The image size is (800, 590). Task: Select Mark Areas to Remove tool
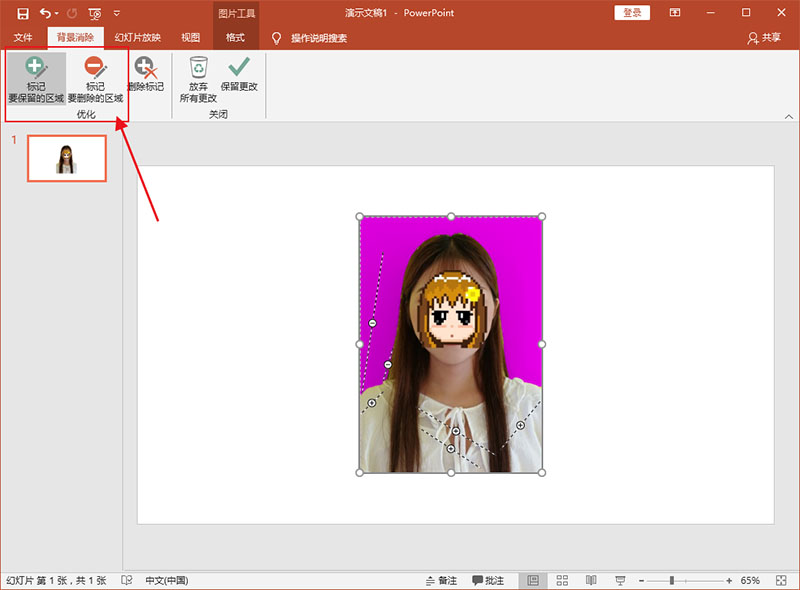point(95,80)
